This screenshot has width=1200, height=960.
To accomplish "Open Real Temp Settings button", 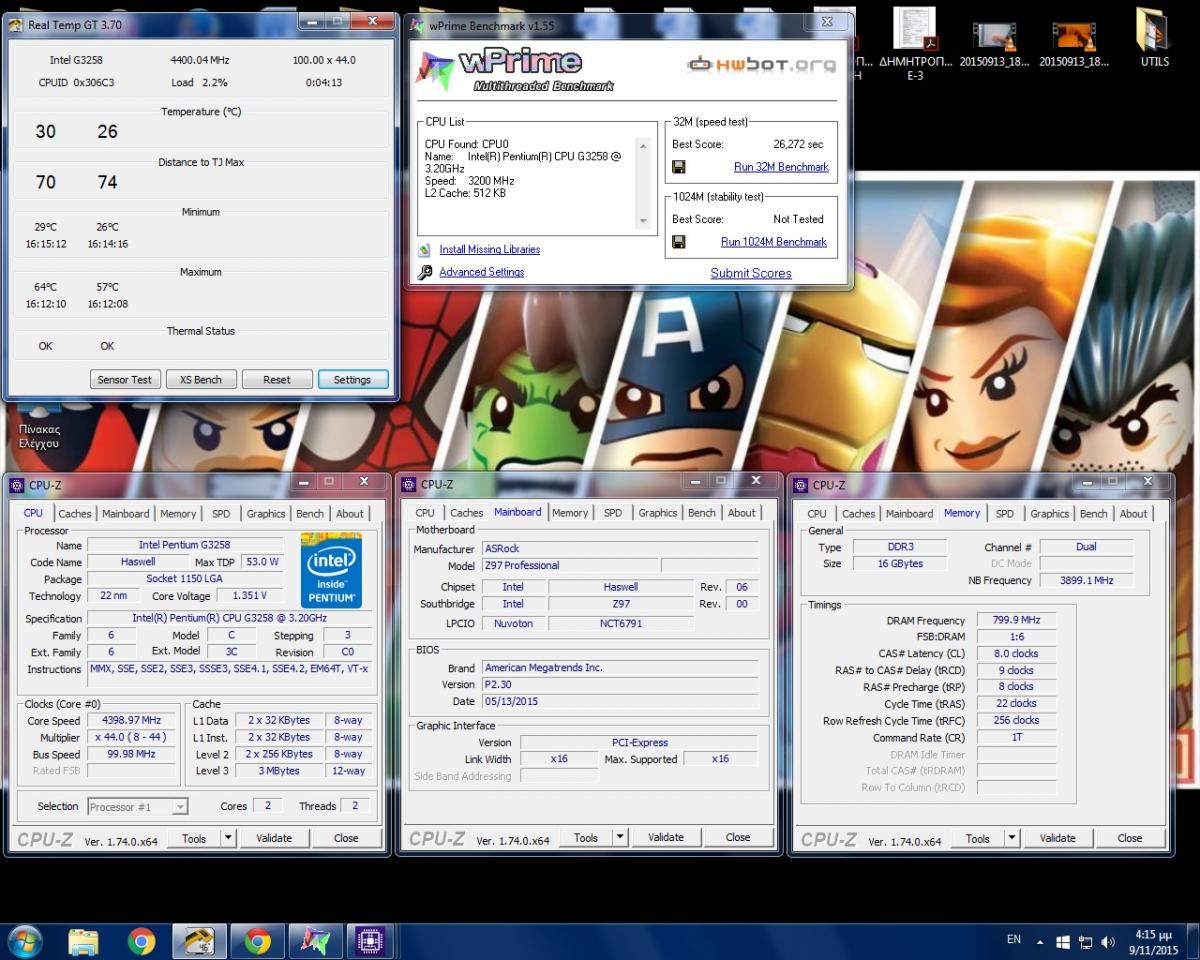I will 352,379.
